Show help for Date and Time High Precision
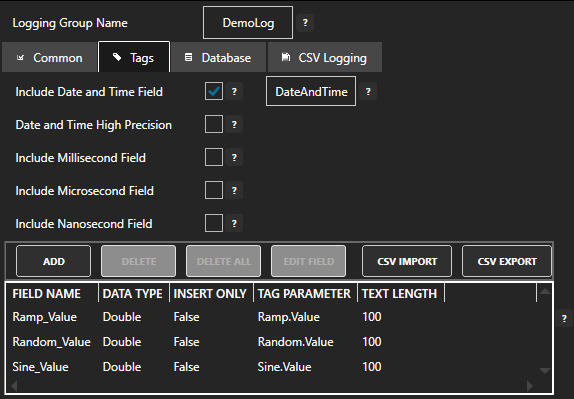This screenshot has height=399, width=574. coord(234,124)
